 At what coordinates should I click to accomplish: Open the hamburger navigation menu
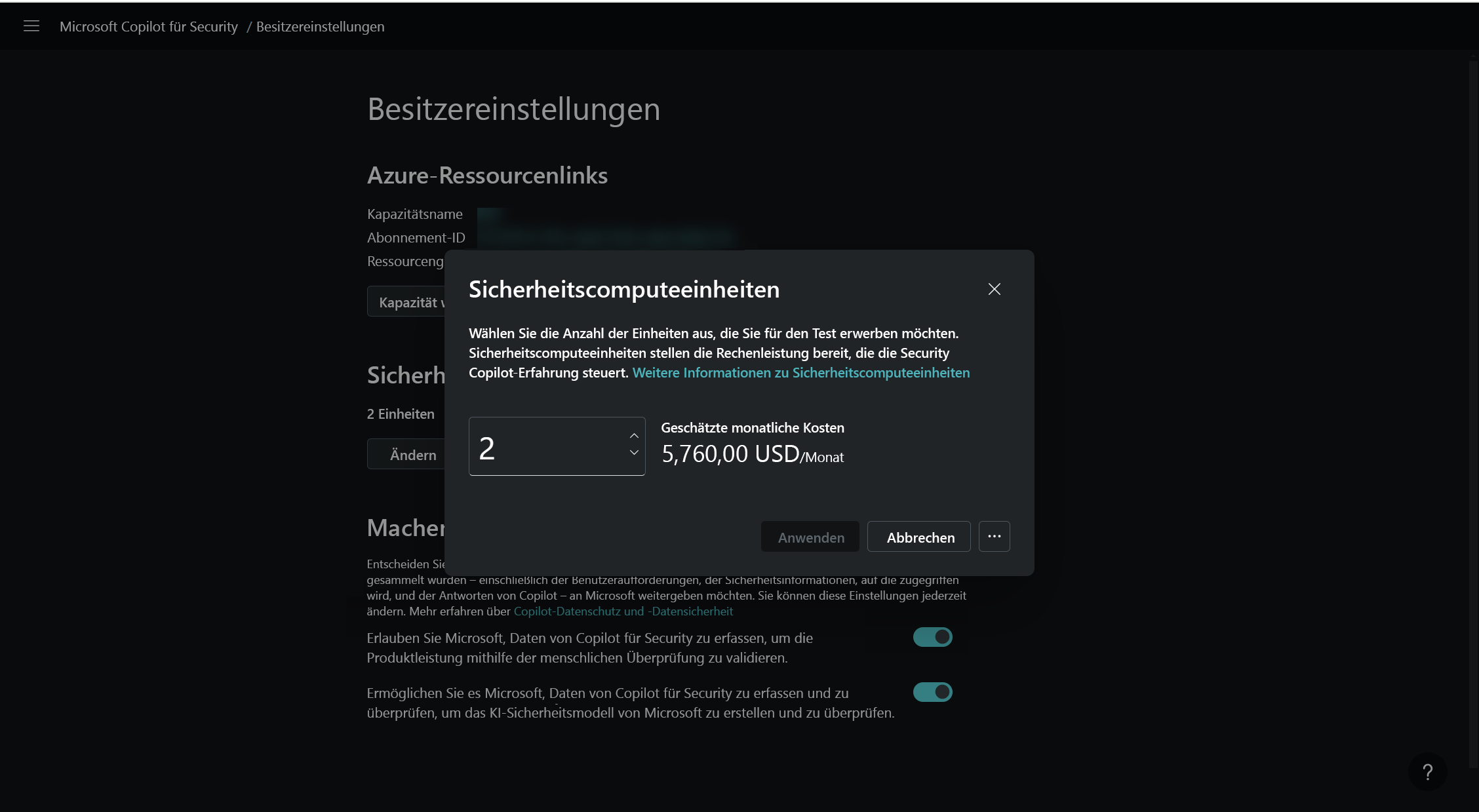click(31, 26)
